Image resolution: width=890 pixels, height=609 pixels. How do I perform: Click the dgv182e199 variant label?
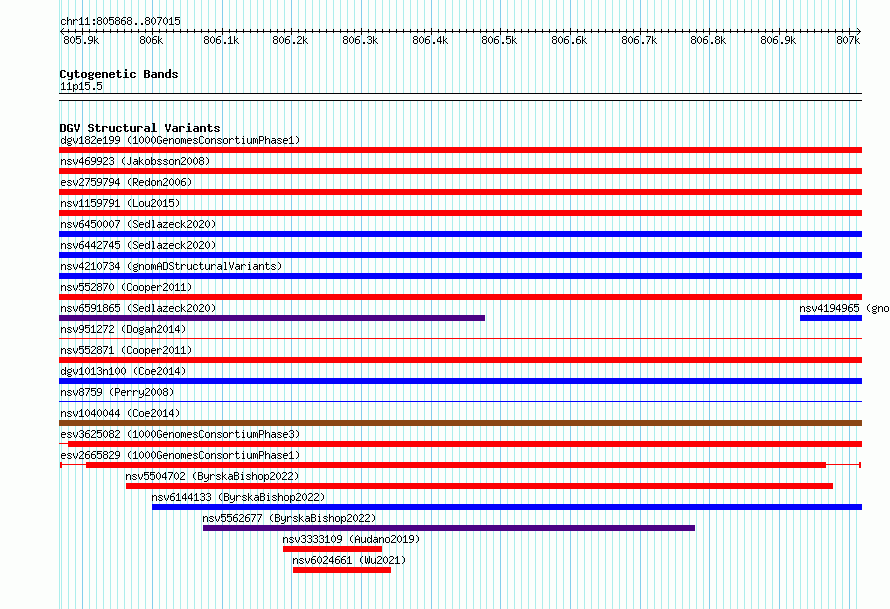(180, 140)
